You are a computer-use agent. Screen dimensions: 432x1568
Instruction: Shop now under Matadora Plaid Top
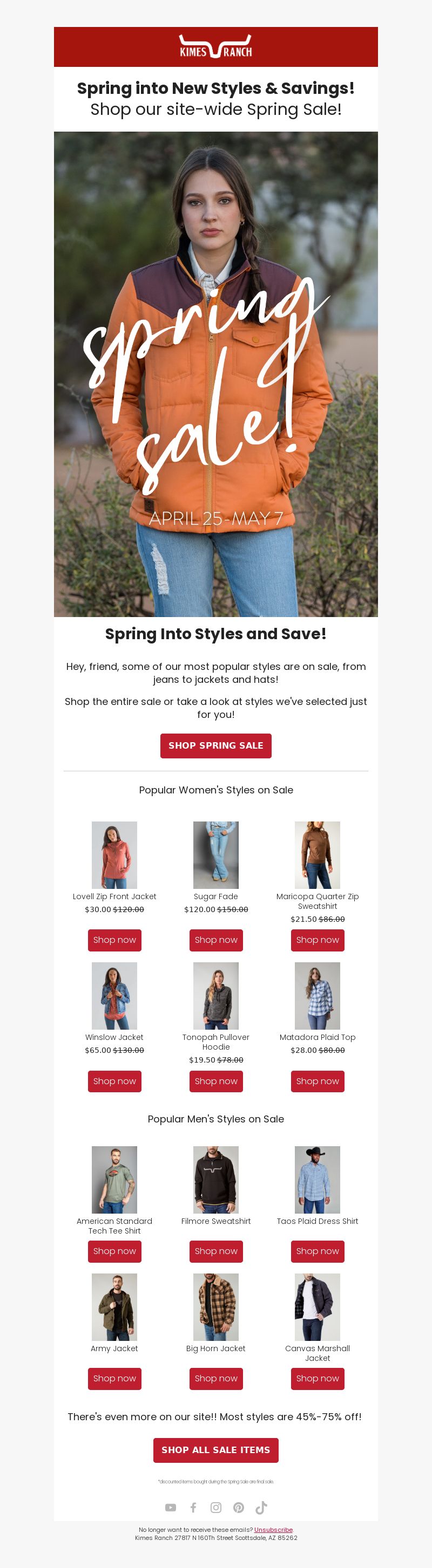click(x=318, y=1081)
